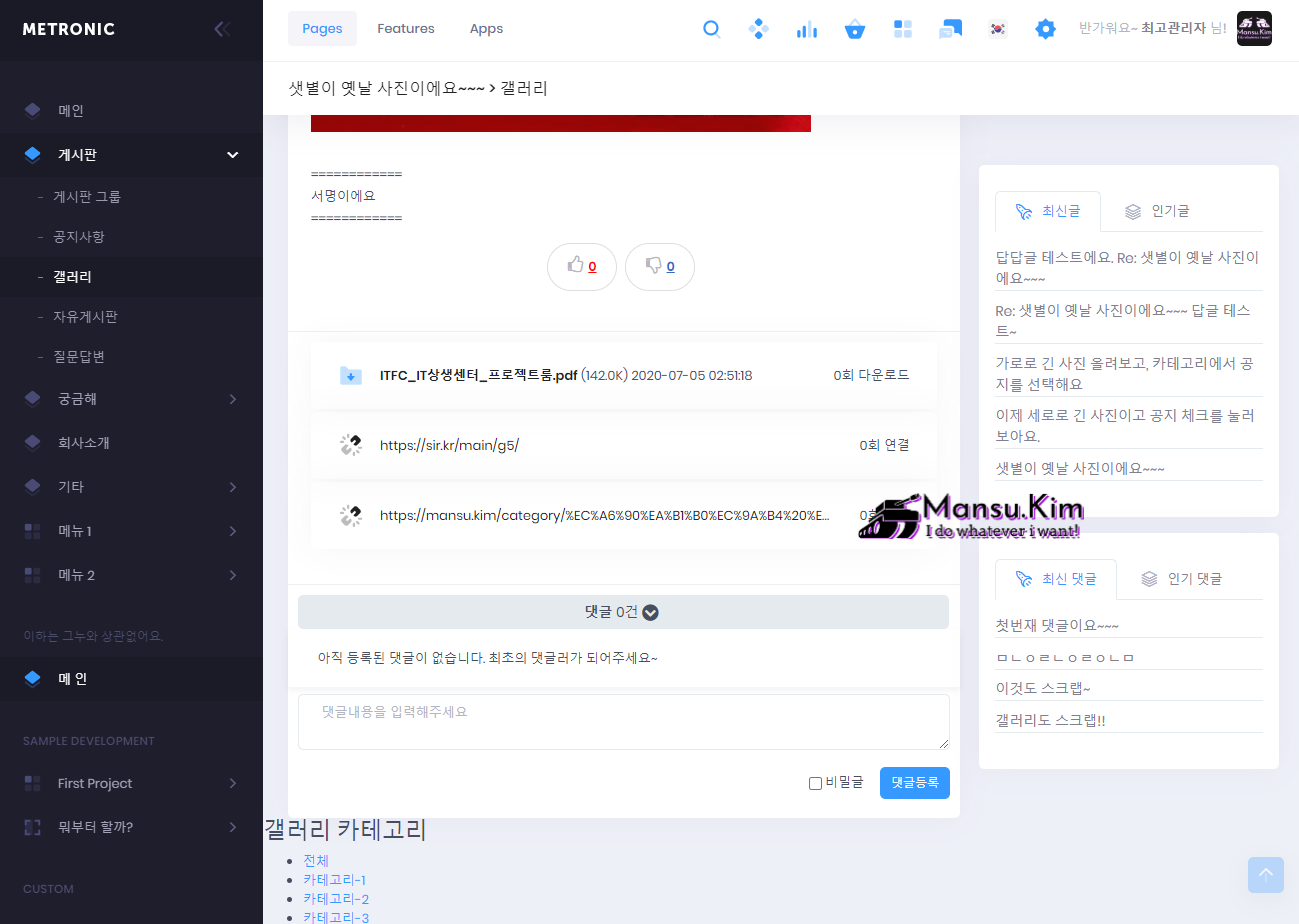
Task: Expand the First Project submenu arrow
Action: pyautogui.click(x=233, y=783)
